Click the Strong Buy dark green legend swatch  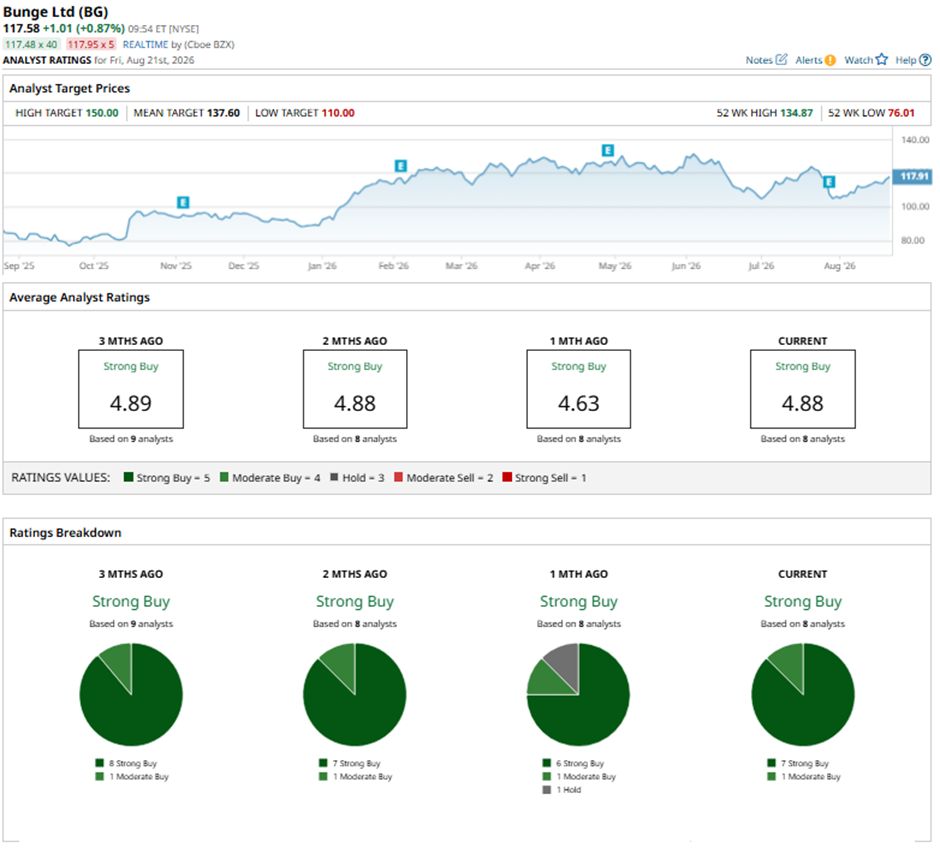(128, 477)
